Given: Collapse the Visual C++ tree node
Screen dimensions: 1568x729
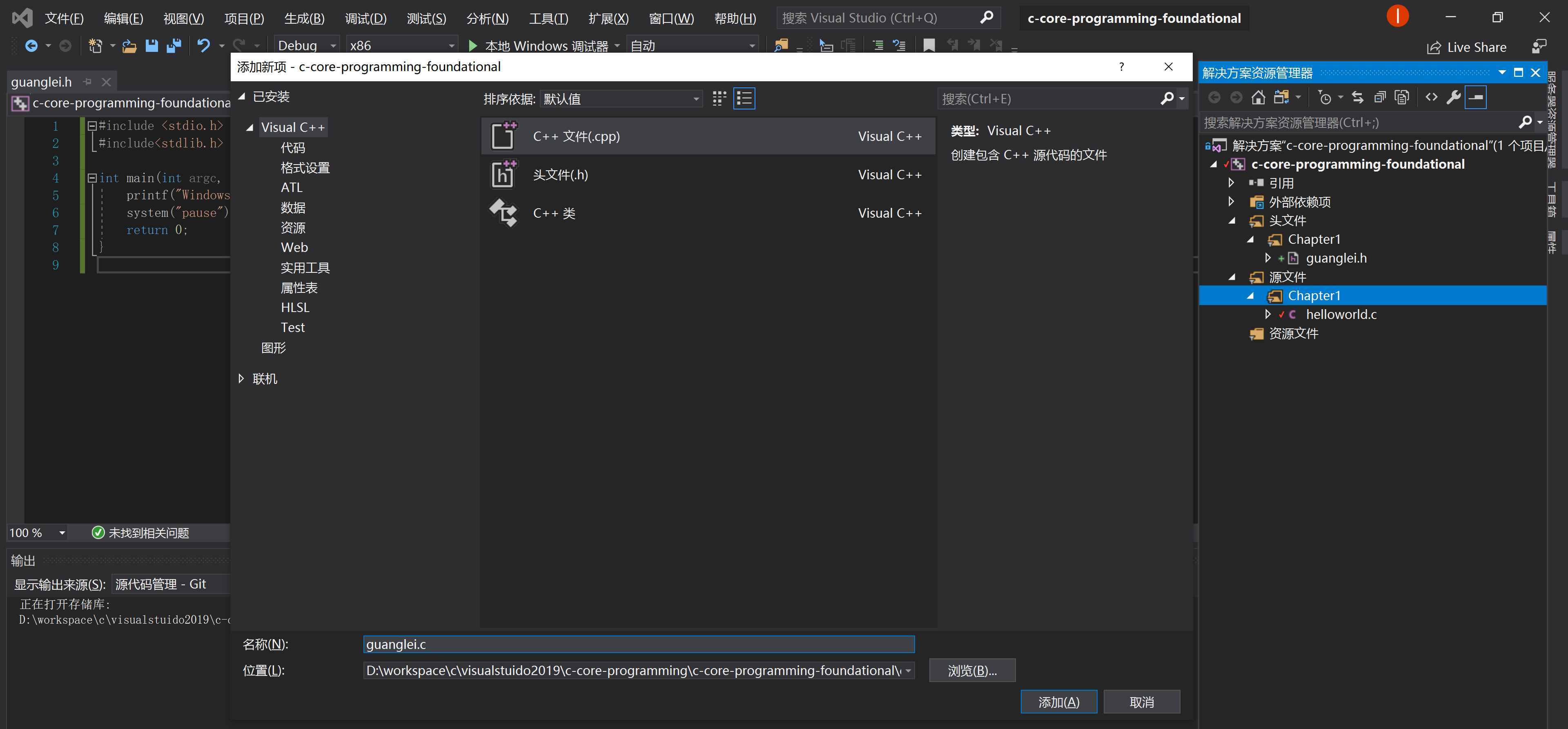Looking at the screenshot, I should tap(249, 127).
